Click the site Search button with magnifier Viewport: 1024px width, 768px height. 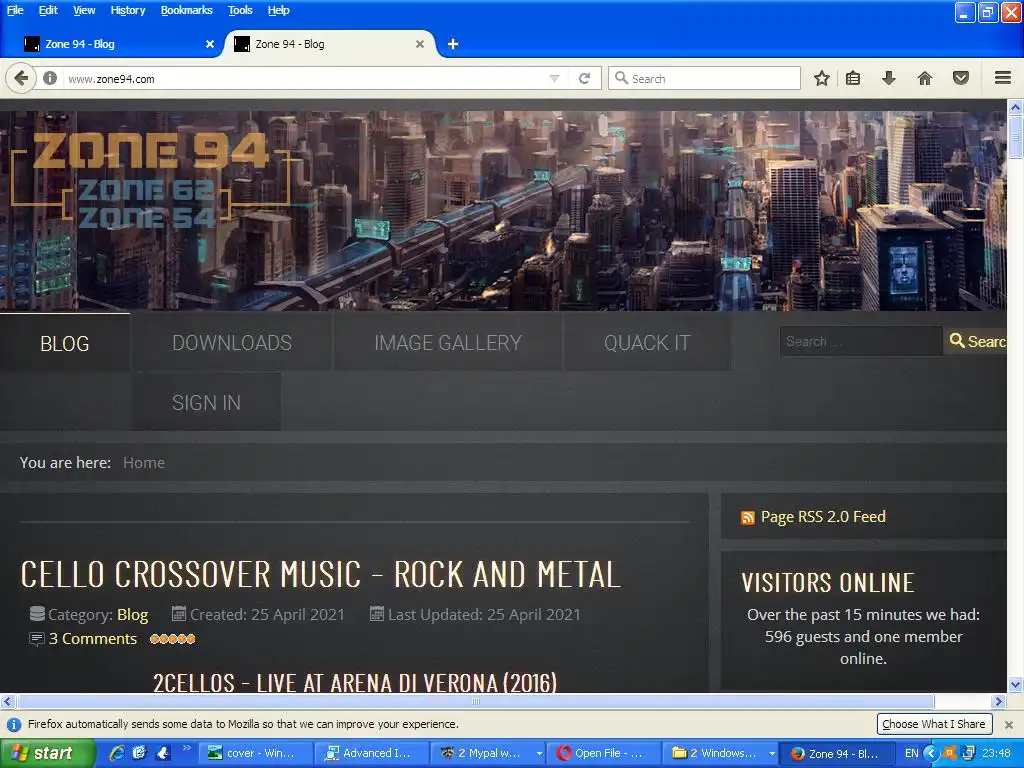[977, 341]
